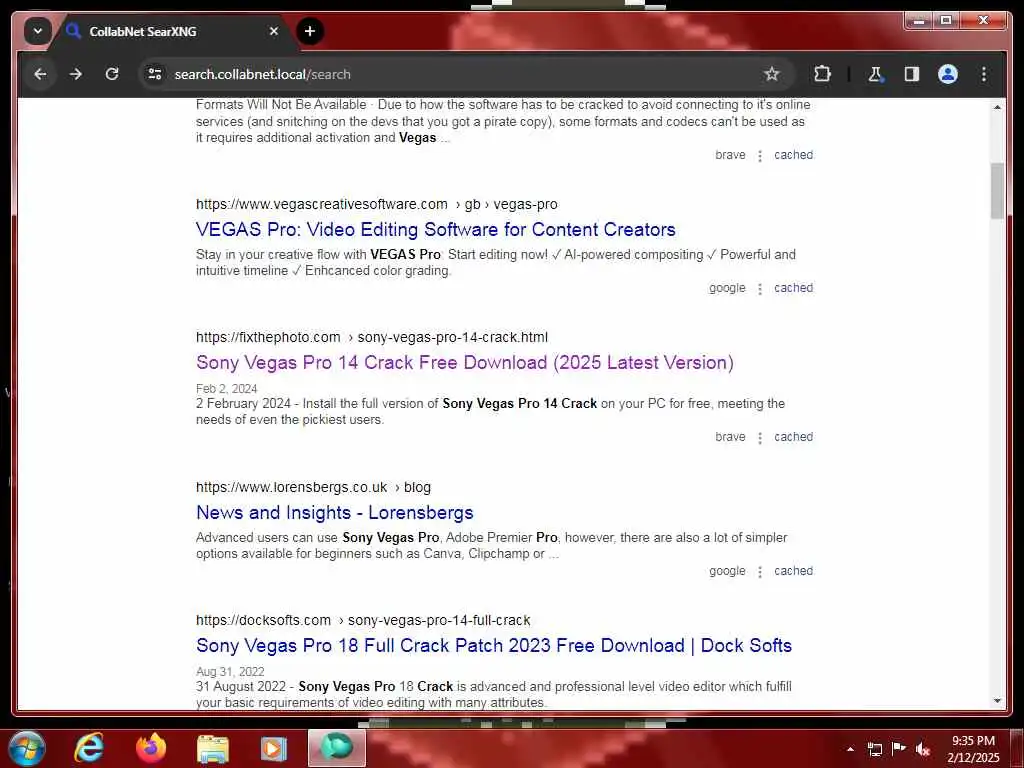Open VEGAS Pro Video Editing Software result

pyautogui.click(x=436, y=230)
